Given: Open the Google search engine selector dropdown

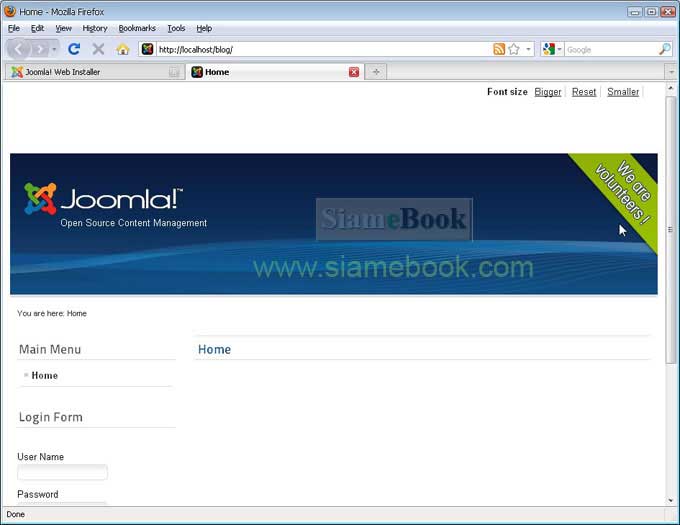Looking at the screenshot, I should [552, 49].
